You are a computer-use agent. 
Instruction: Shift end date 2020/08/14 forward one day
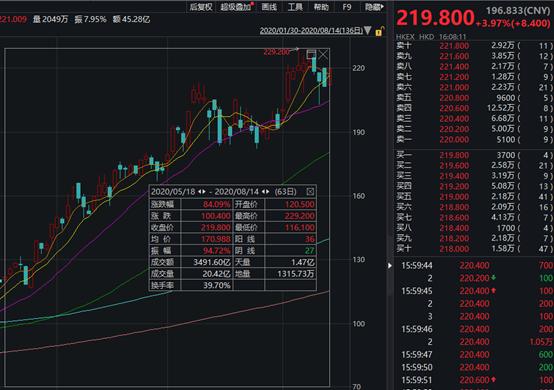(267, 191)
